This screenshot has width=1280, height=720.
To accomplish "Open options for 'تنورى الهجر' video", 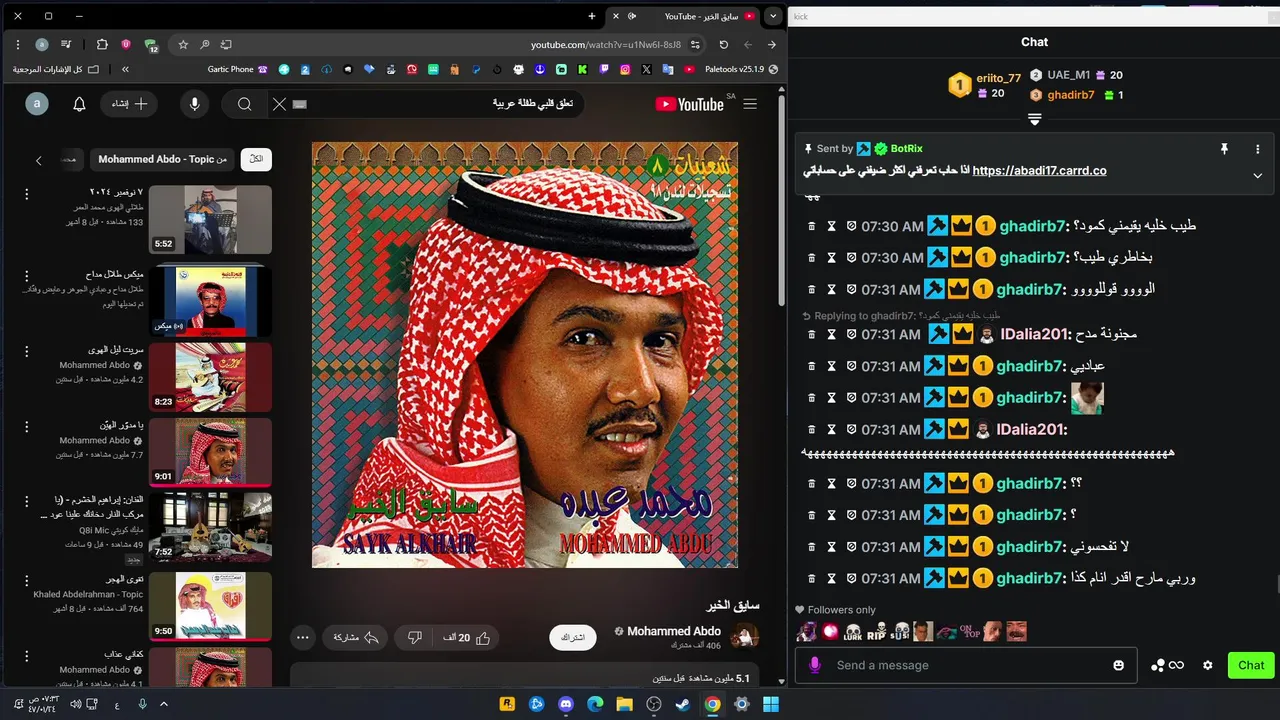I will point(27,581).
